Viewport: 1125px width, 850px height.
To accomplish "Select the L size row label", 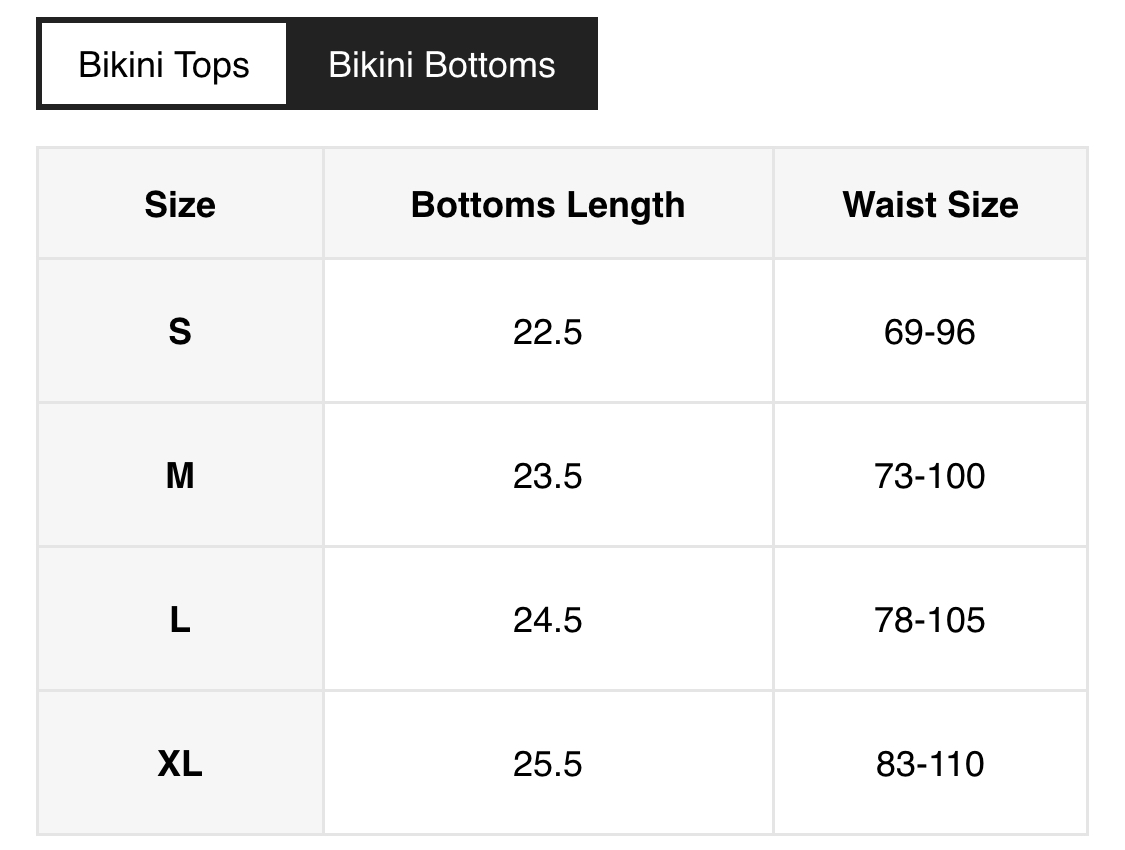I will pos(180,620).
